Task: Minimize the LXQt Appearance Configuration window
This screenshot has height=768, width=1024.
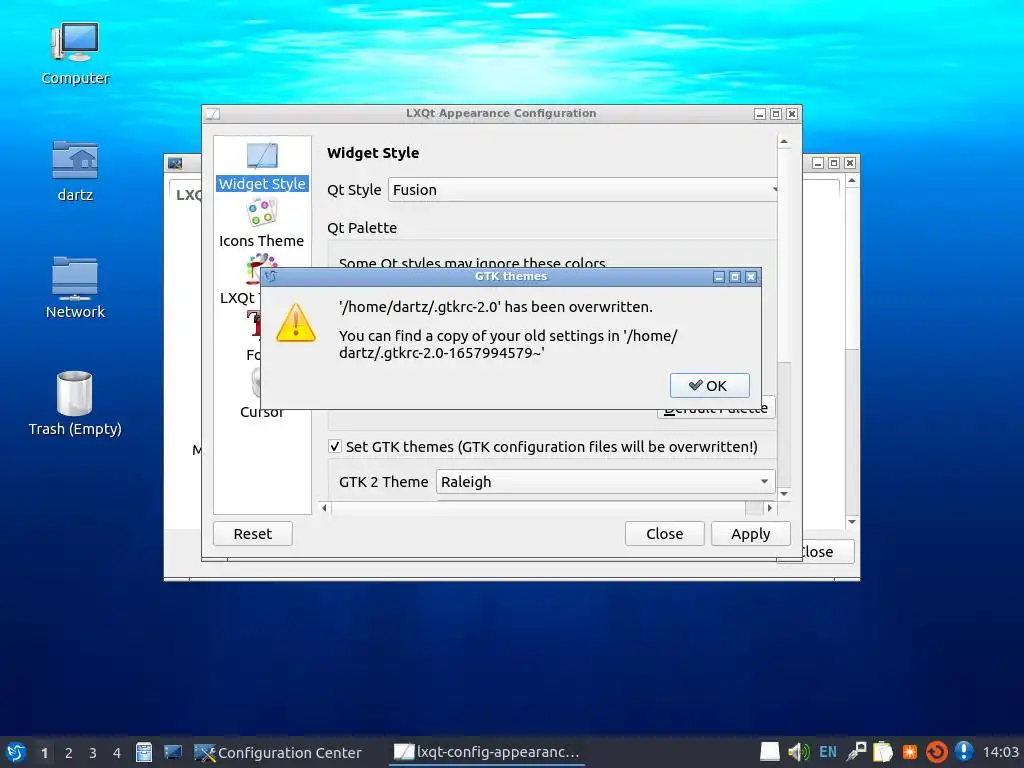Action: tap(760, 114)
